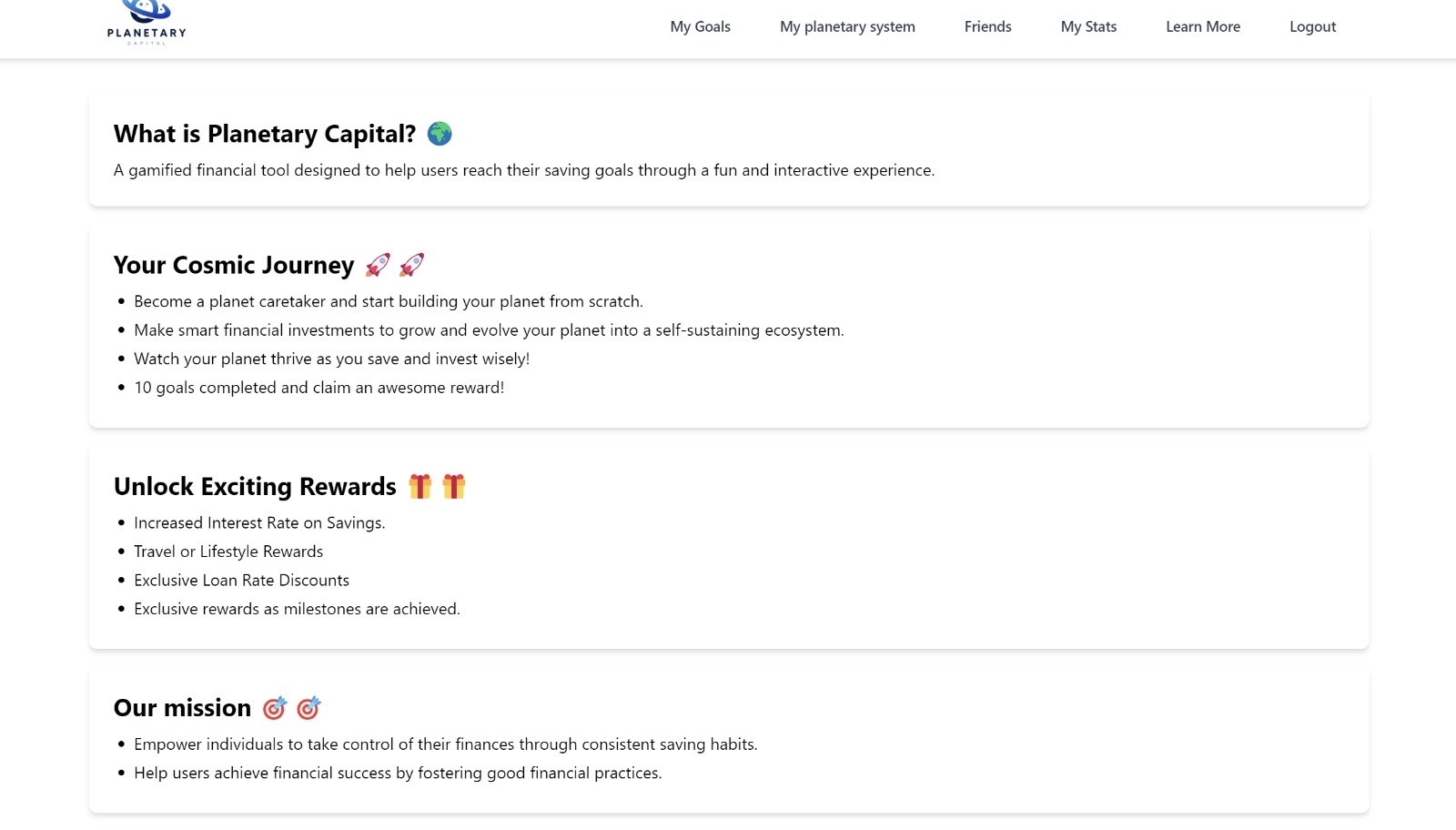Click the first target emoji after Our mission
1456x830 pixels.
point(274,707)
